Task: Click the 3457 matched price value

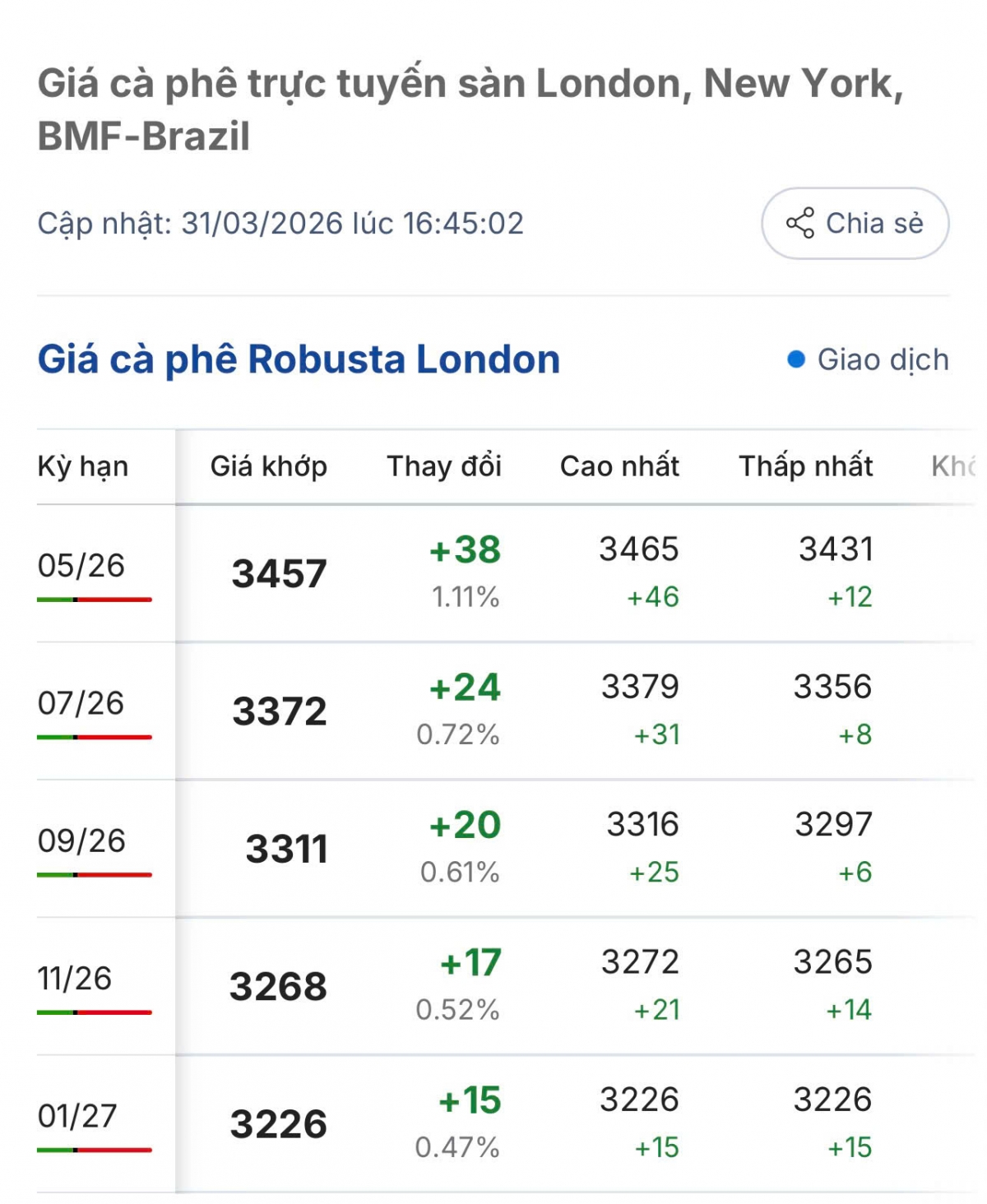Action: [x=279, y=573]
